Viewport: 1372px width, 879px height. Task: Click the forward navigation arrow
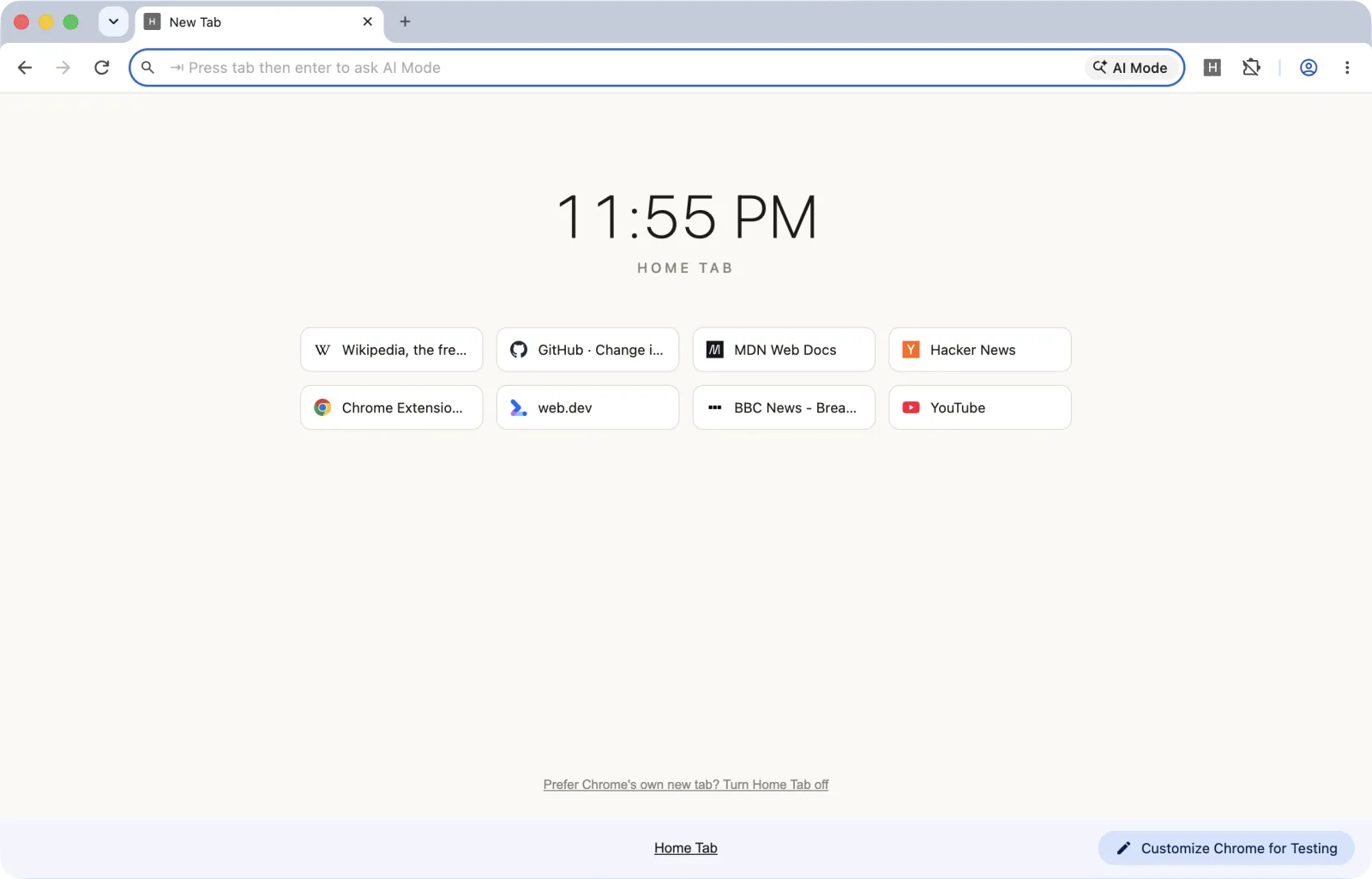(63, 68)
